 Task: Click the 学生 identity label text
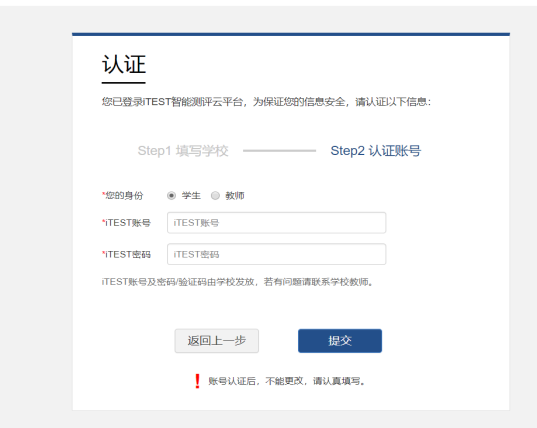pyautogui.click(x=191, y=196)
